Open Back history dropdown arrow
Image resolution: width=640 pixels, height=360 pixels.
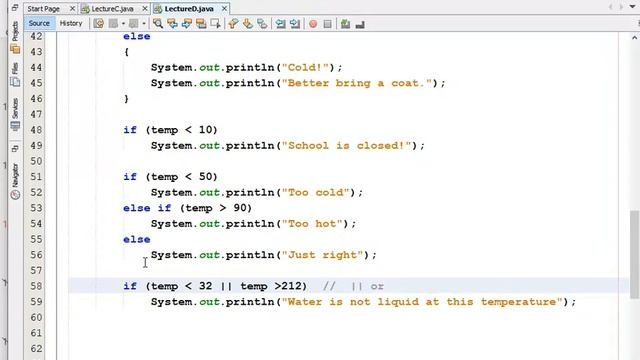click(x=123, y=24)
